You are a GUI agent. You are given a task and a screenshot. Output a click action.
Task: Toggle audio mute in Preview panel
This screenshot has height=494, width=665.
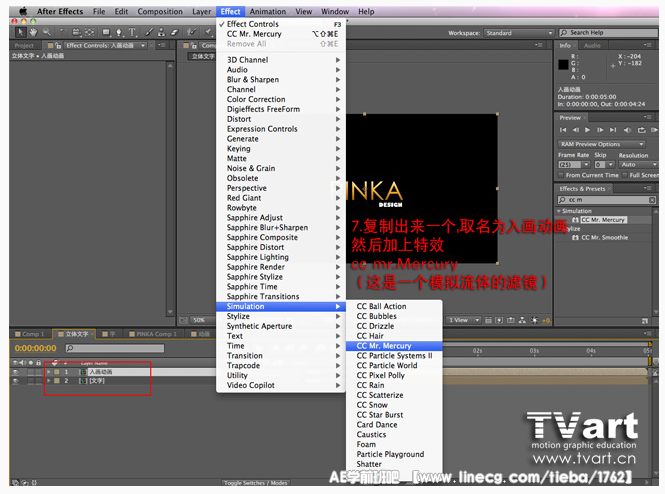(627, 130)
